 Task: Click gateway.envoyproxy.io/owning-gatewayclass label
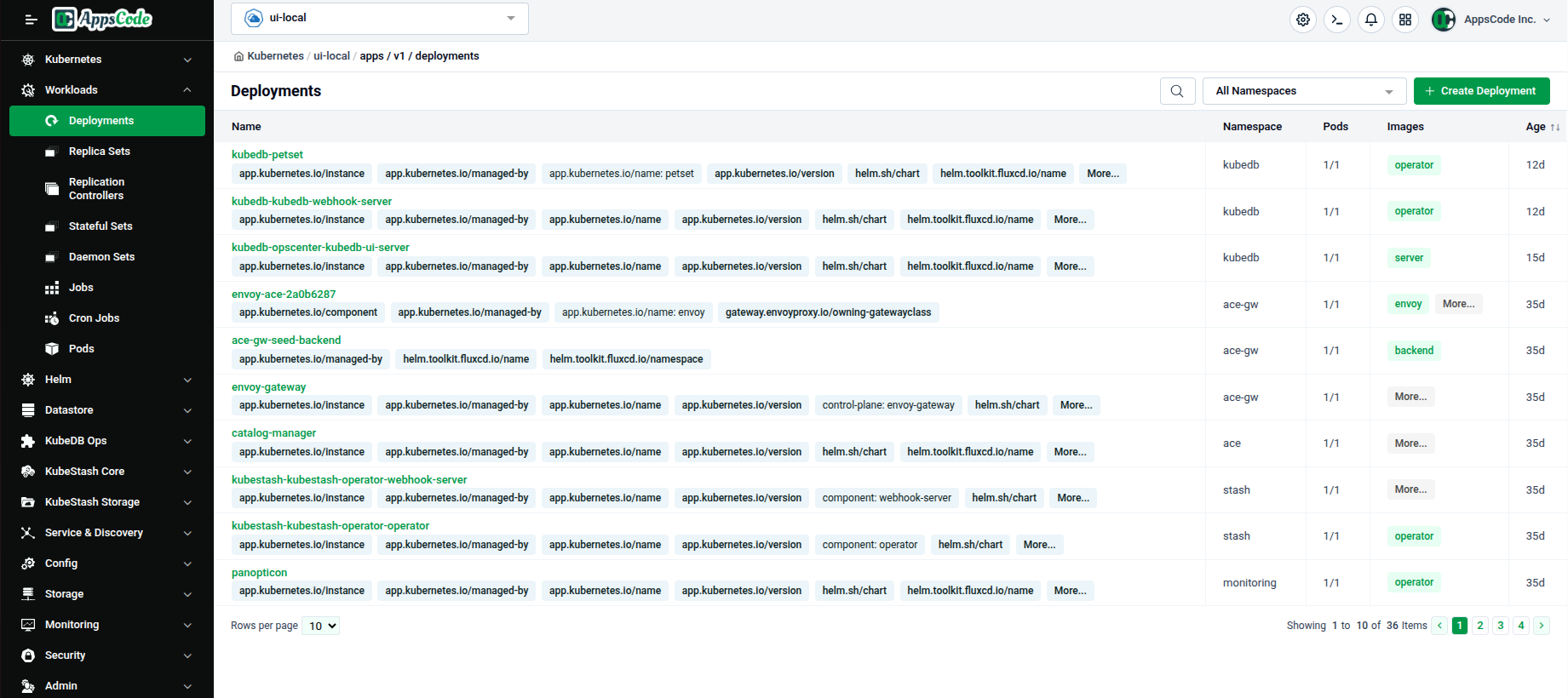(x=828, y=312)
